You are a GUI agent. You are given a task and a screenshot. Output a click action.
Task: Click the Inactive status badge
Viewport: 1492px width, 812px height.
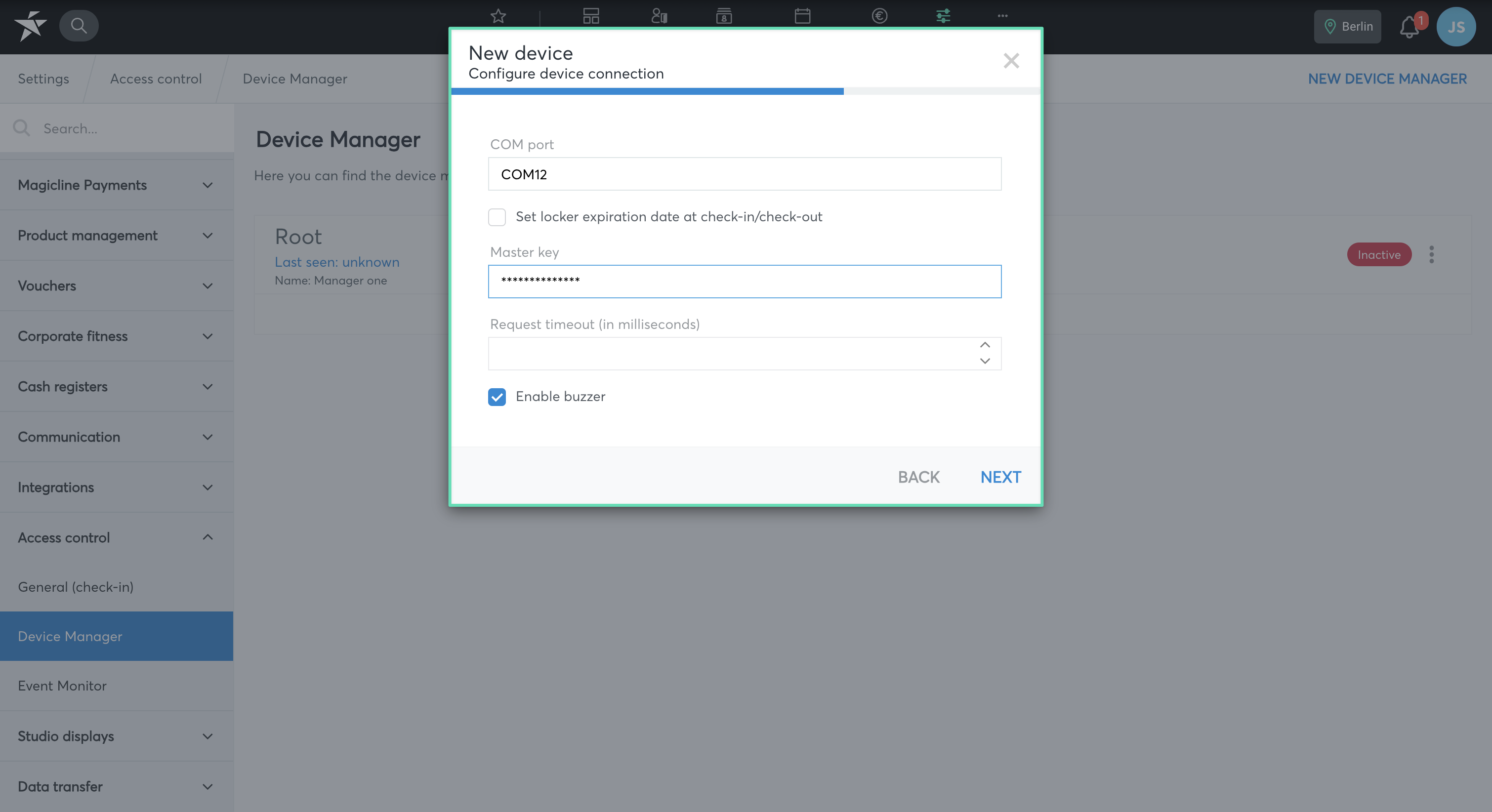click(x=1379, y=255)
